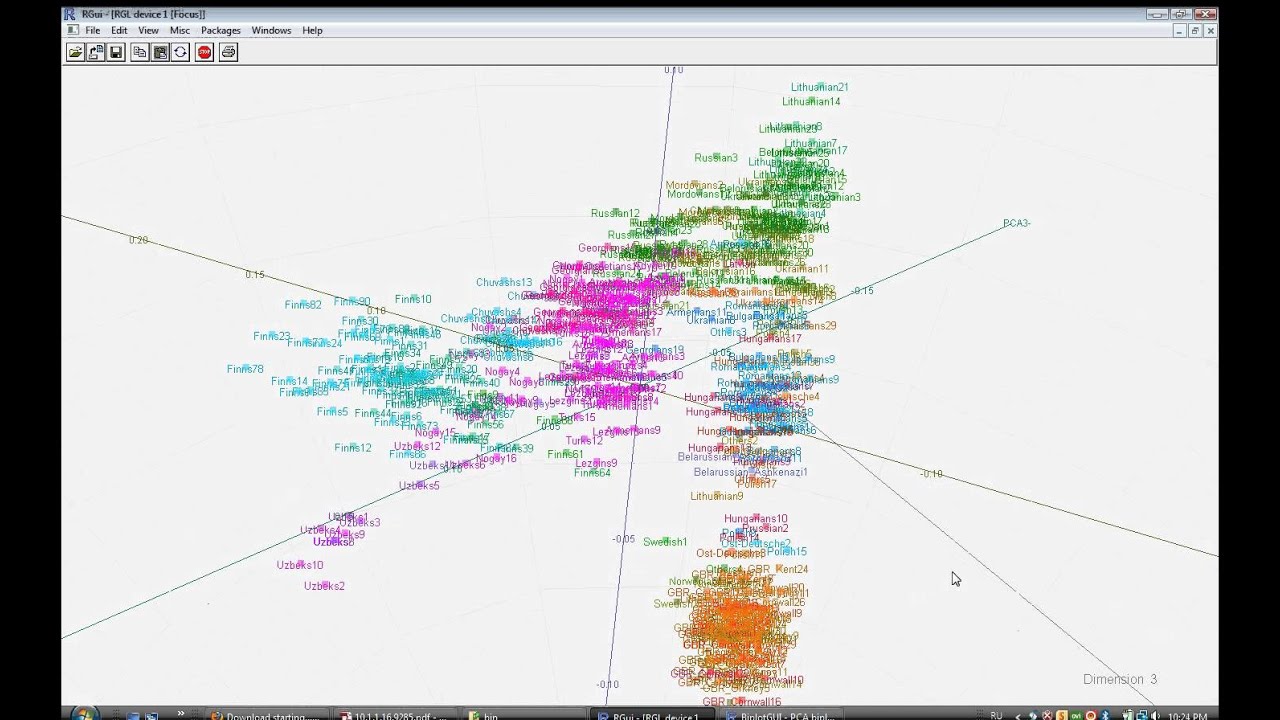Click the Chuvashs13 point label
1280x720 pixels.
[x=504, y=282]
